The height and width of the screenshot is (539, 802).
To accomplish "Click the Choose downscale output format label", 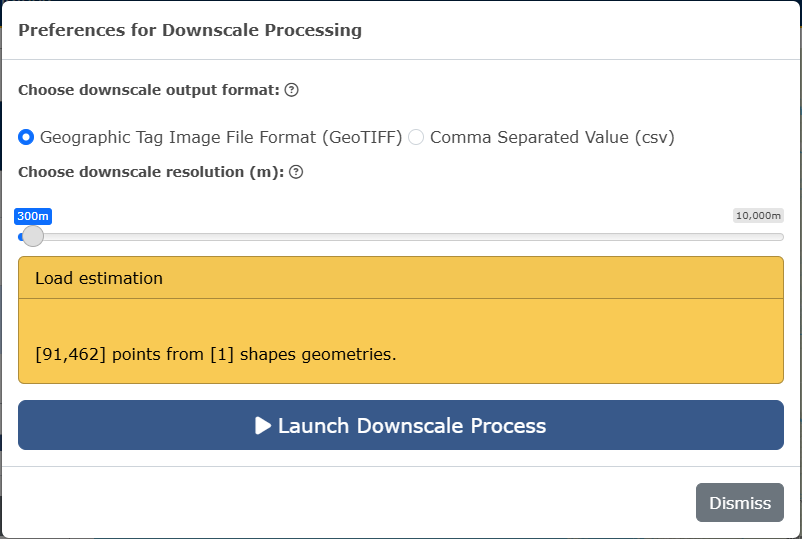I will coord(149,90).
